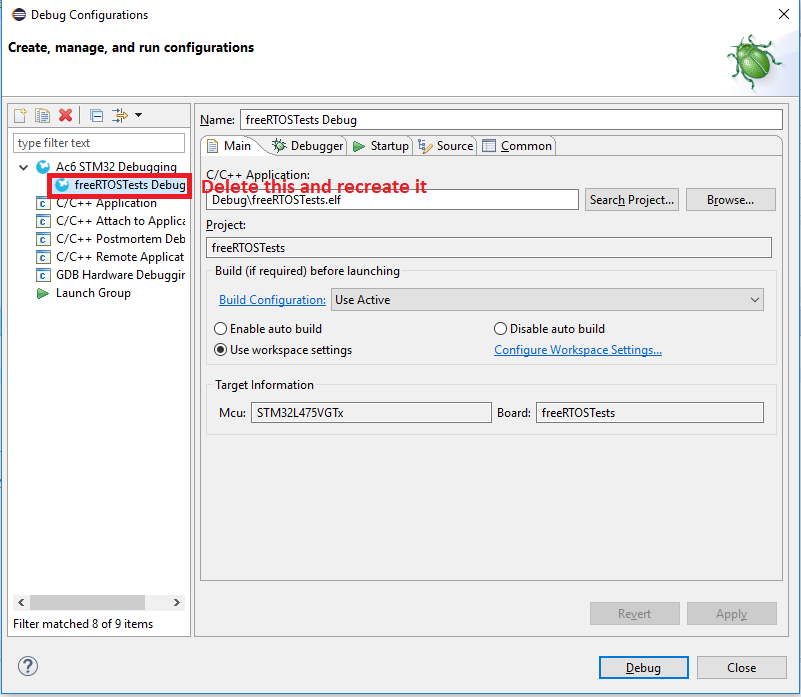
Task: Click the New launch configuration icon
Action: (20, 116)
